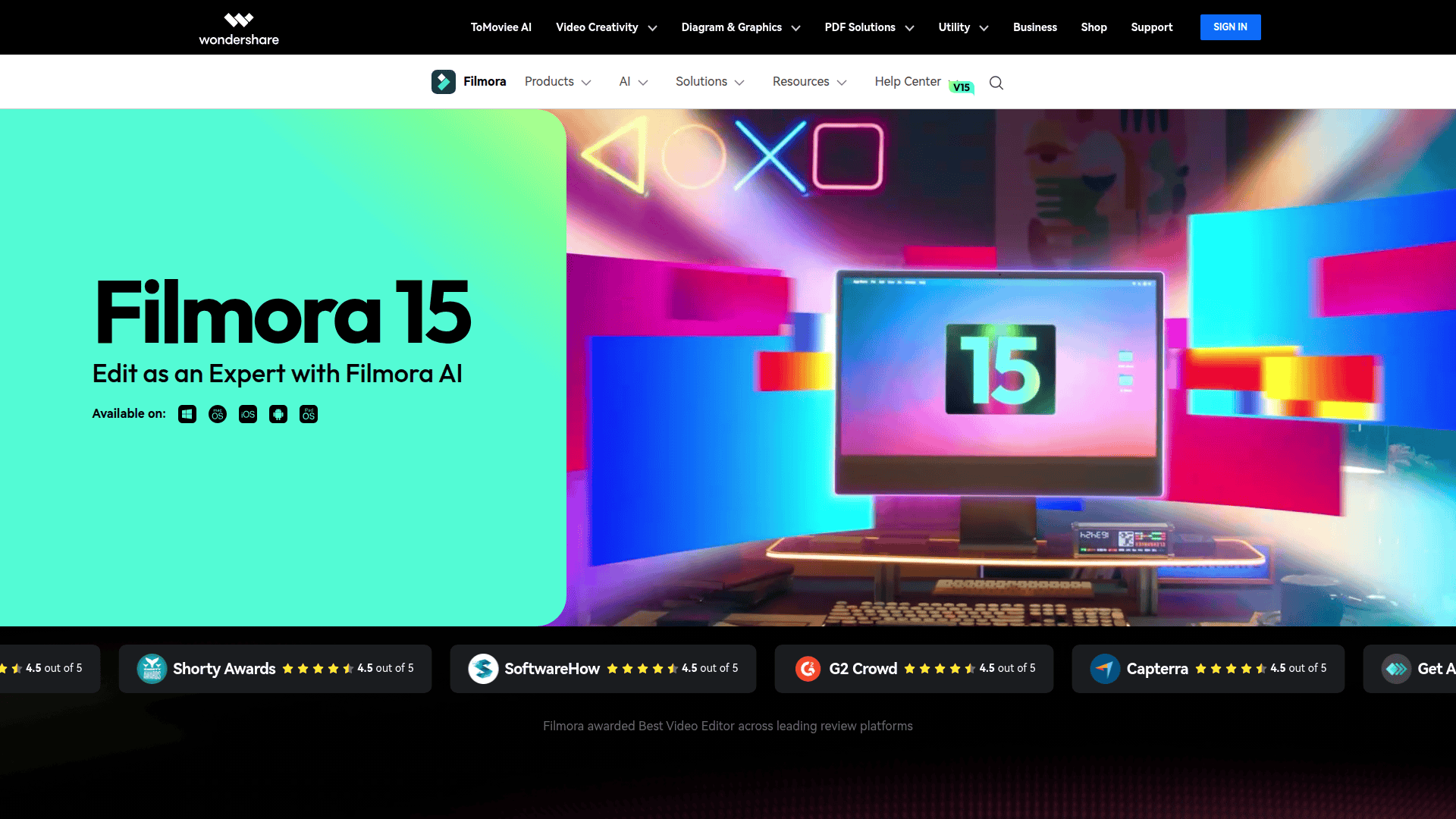Open the Support page
1456x819 pixels.
pyautogui.click(x=1152, y=27)
